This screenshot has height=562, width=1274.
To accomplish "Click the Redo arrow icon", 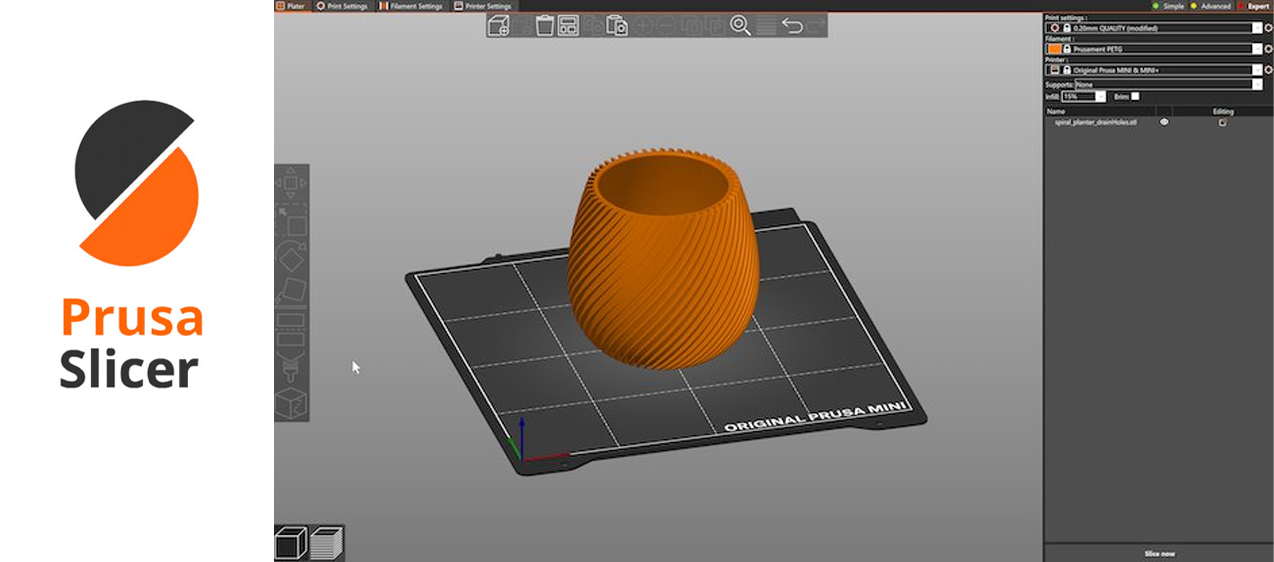I will (x=816, y=25).
